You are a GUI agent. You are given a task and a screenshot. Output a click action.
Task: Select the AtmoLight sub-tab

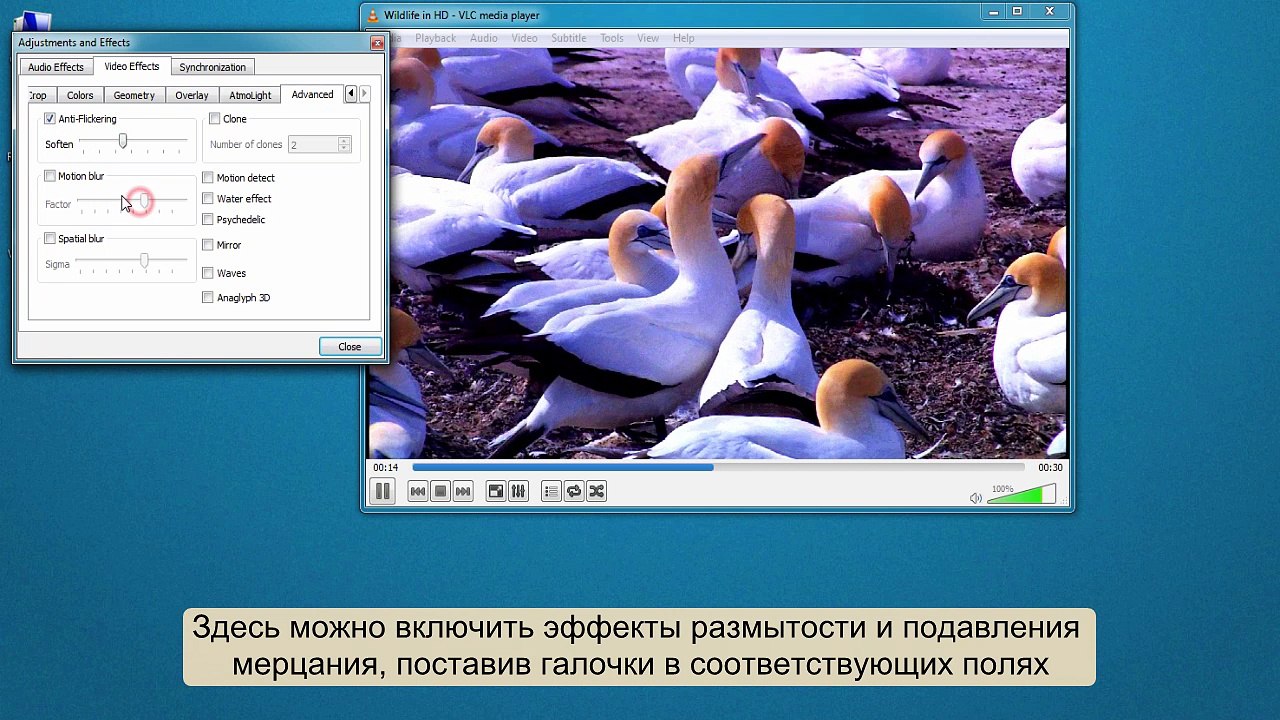tap(250, 95)
